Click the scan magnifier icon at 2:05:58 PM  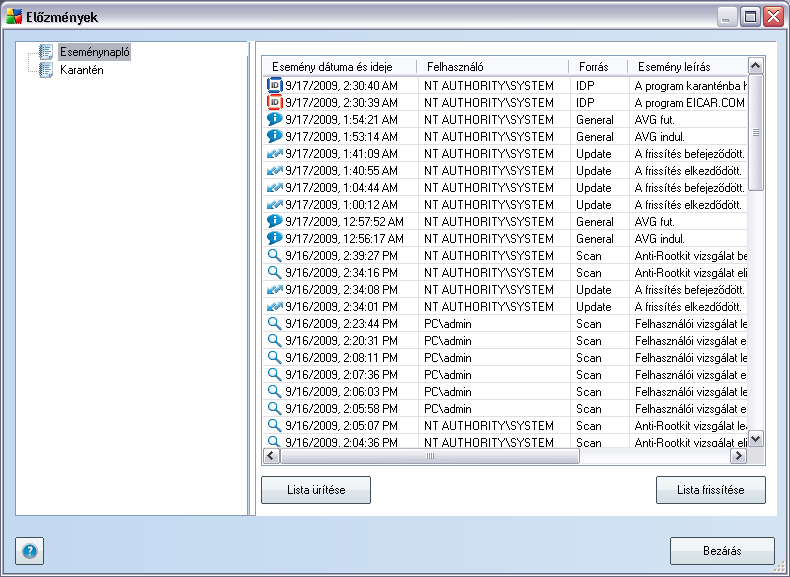tap(274, 409)
